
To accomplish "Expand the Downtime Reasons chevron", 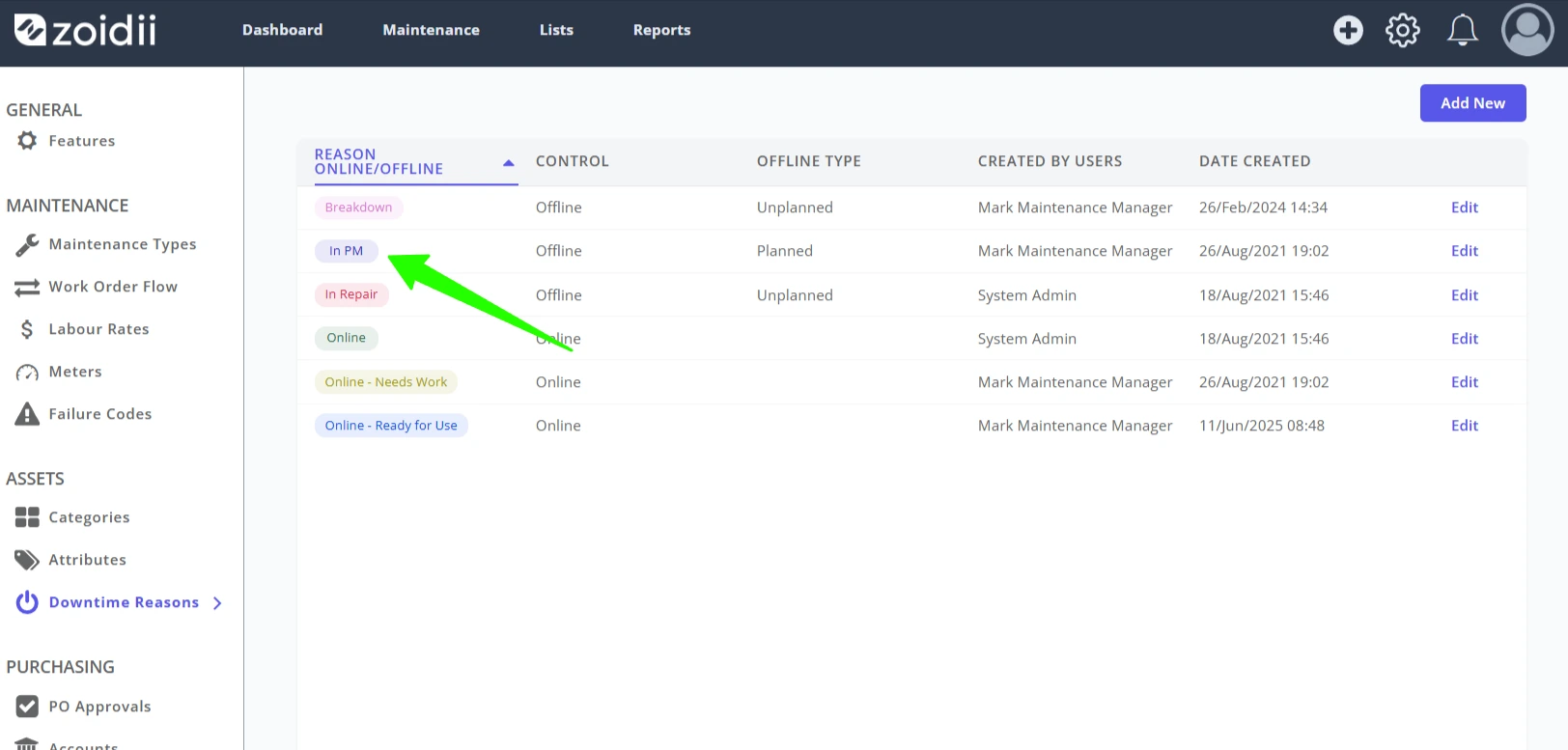I will coord(217,603).
